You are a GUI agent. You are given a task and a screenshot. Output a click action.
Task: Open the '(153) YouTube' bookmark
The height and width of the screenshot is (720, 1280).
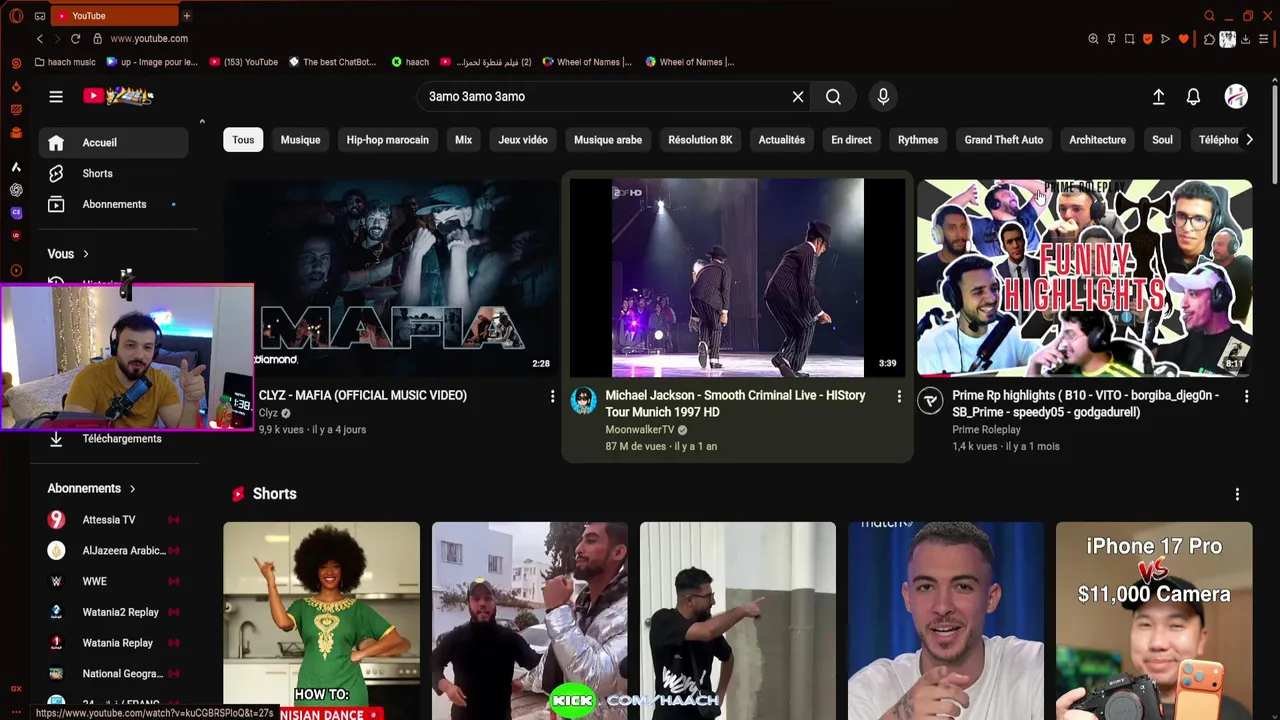point(244,62)
